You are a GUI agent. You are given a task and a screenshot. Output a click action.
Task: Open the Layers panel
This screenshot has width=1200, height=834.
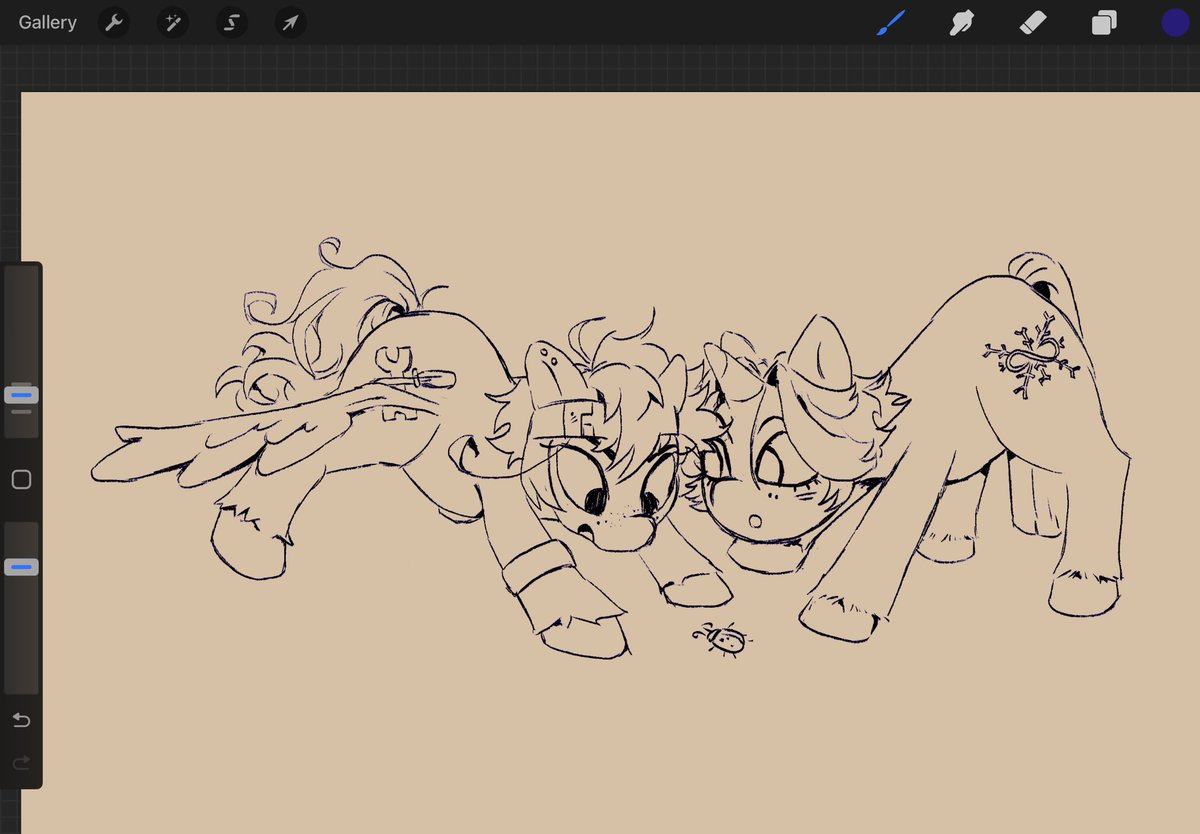1104,22
